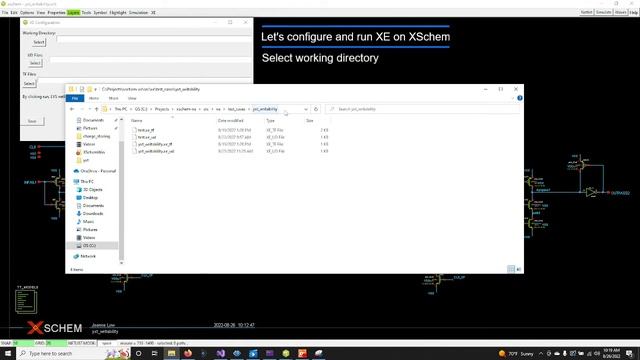Viewport: 640px width, 360px height.
Task: Open Share tab in file explorer
Action: tap(113, 98)
